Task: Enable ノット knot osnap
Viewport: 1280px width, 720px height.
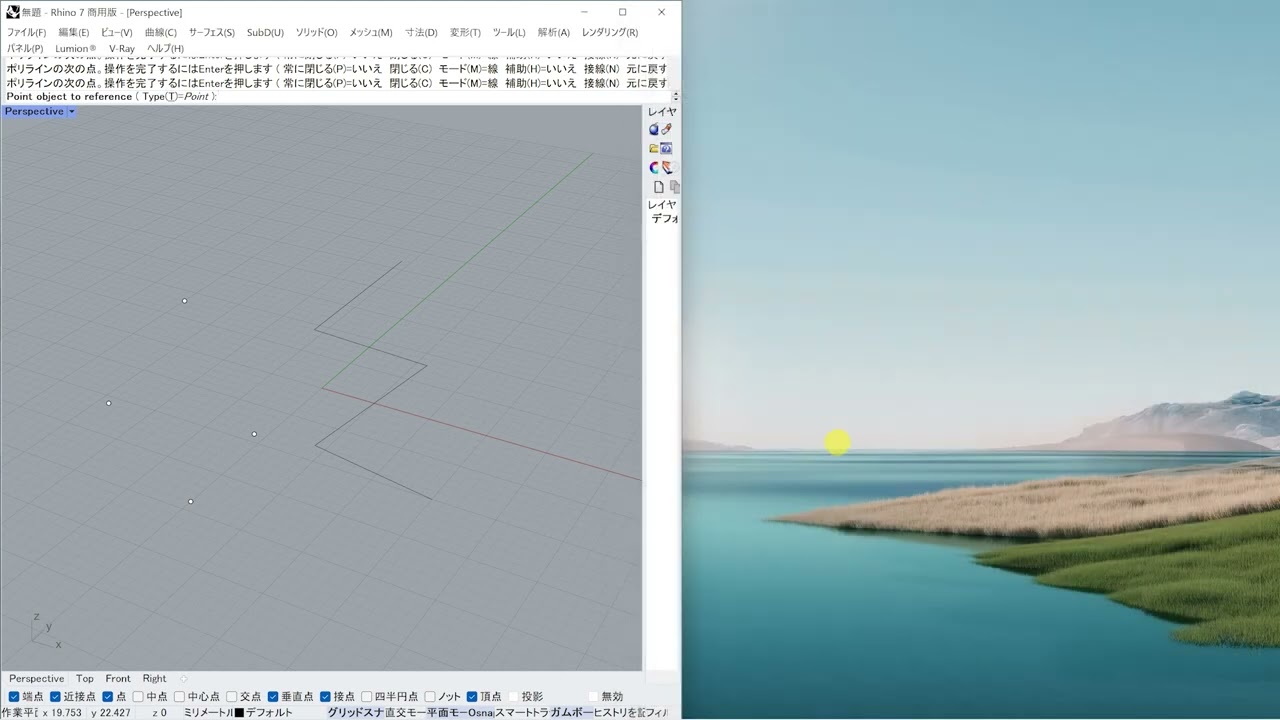Action: [430, 697]
